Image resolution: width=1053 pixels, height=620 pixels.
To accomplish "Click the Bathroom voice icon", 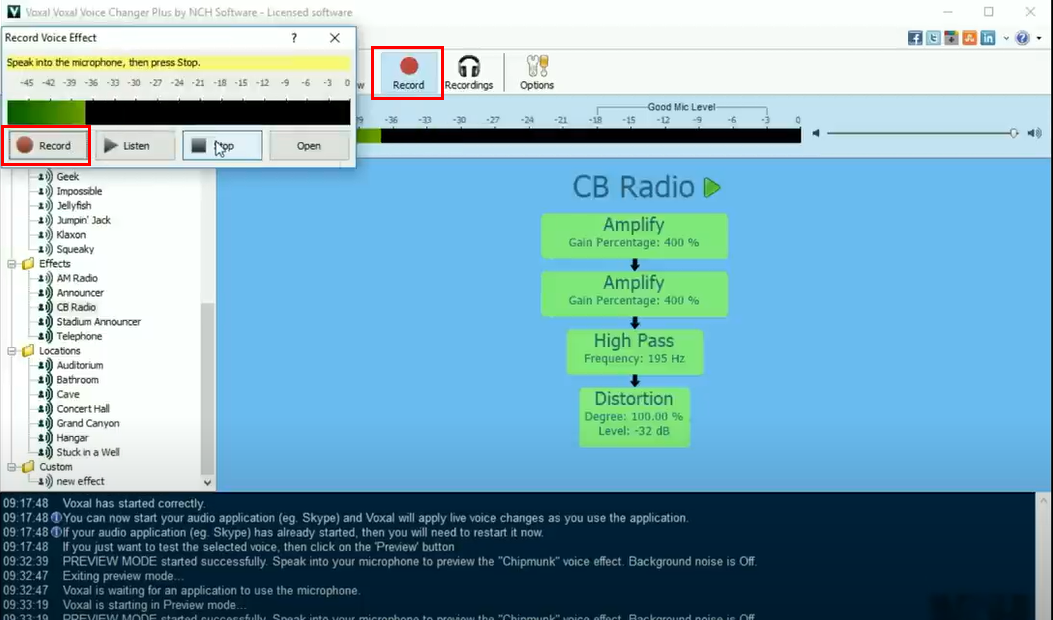I will pyautogui.click(x=45, y=380).
